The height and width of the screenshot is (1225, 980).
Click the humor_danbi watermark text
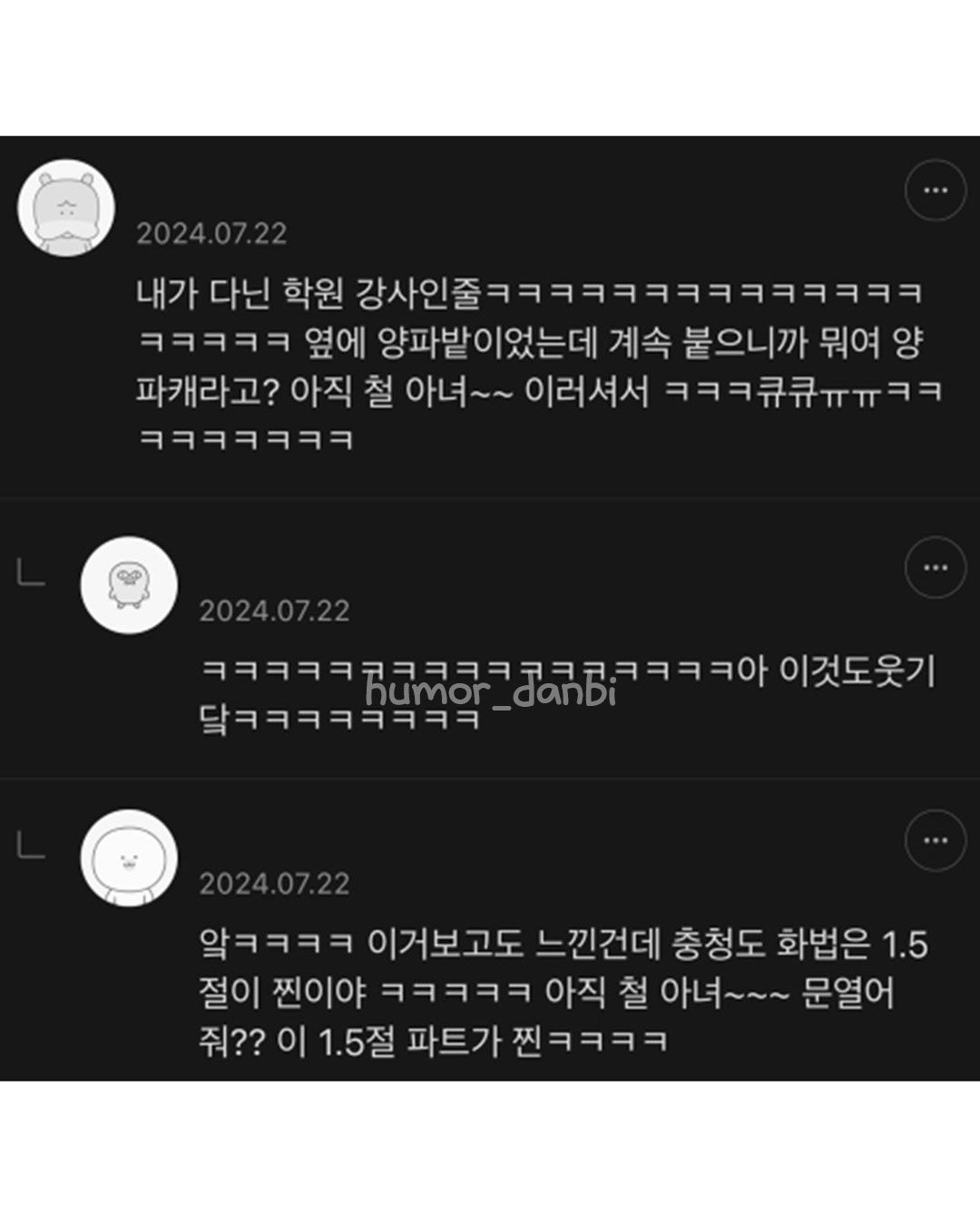(491, 692)
